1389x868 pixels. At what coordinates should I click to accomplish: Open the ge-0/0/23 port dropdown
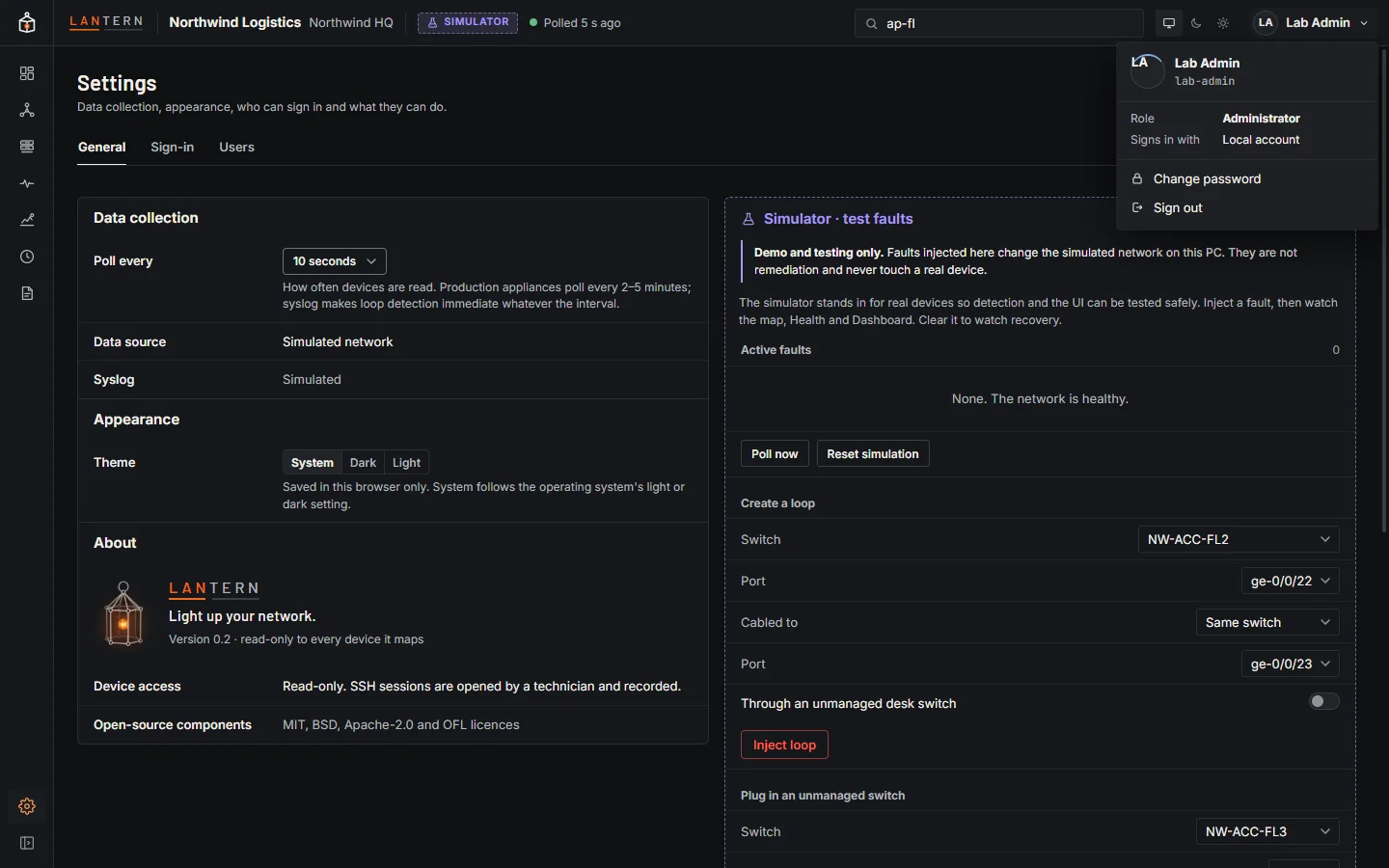pyautogui.click(x=1291, y=664)
